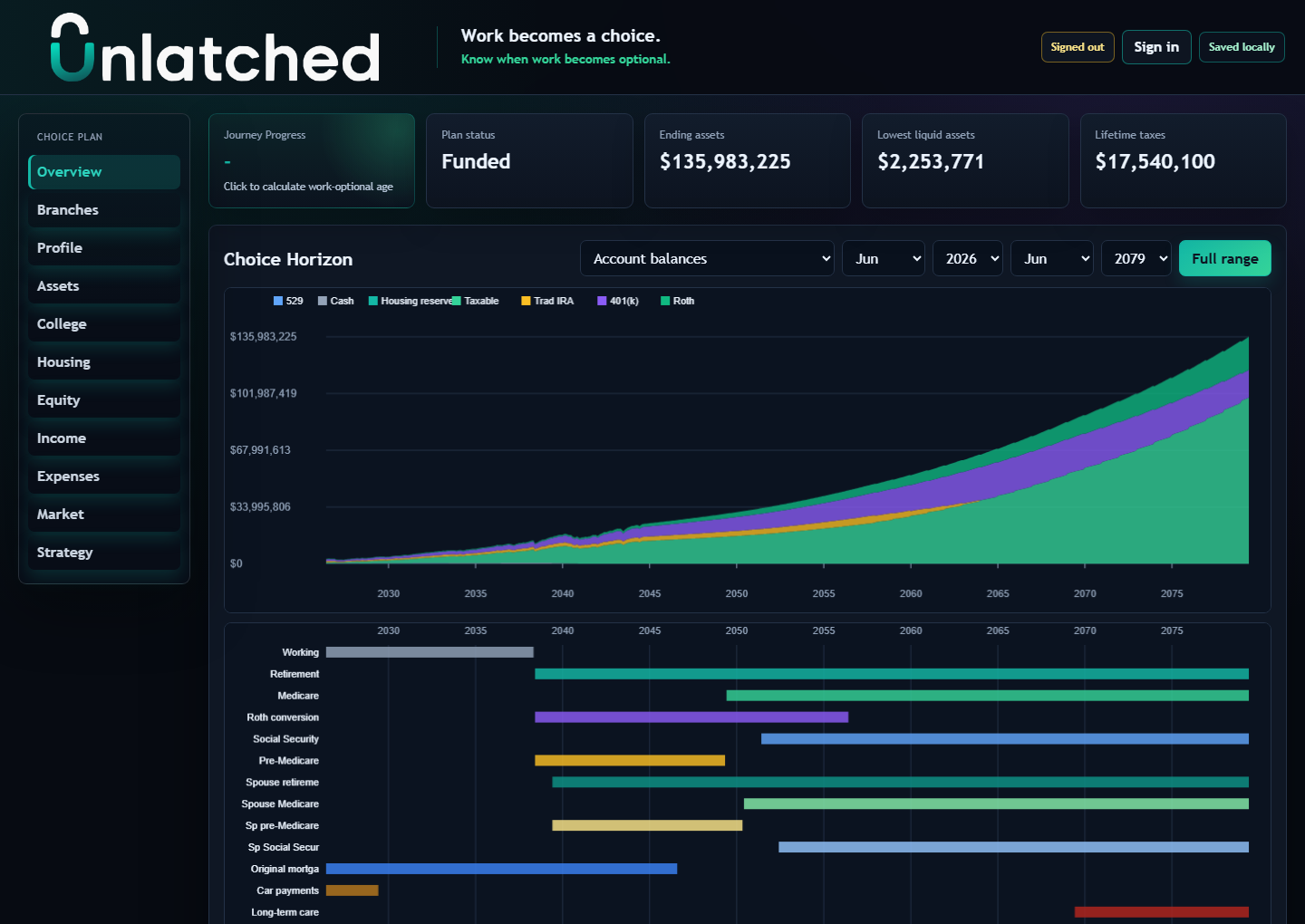Click the Spouse Medicare timeline bar
This screenshot has width=1305, height=924.
click(996, 804)
